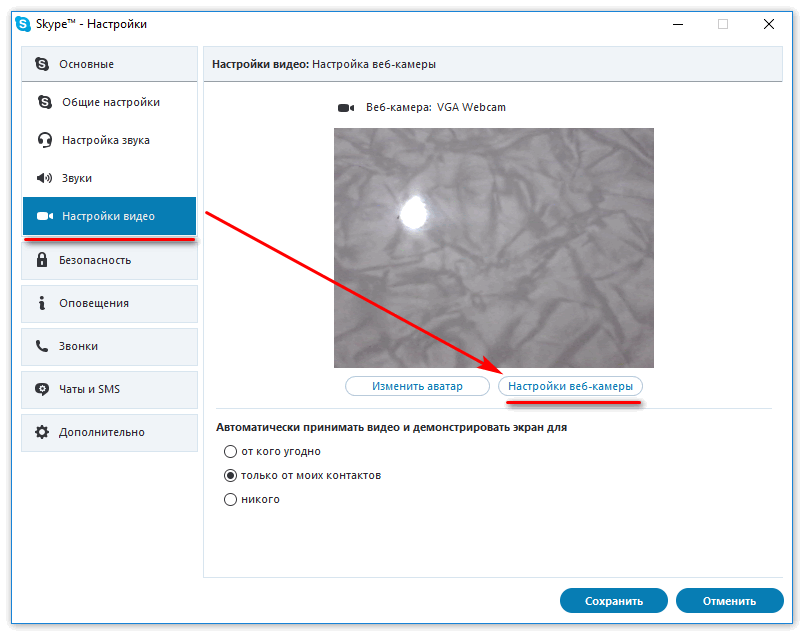Open Общие настройки in sidebar
This screenshot has height=635, width=804.
pos(109,102)
